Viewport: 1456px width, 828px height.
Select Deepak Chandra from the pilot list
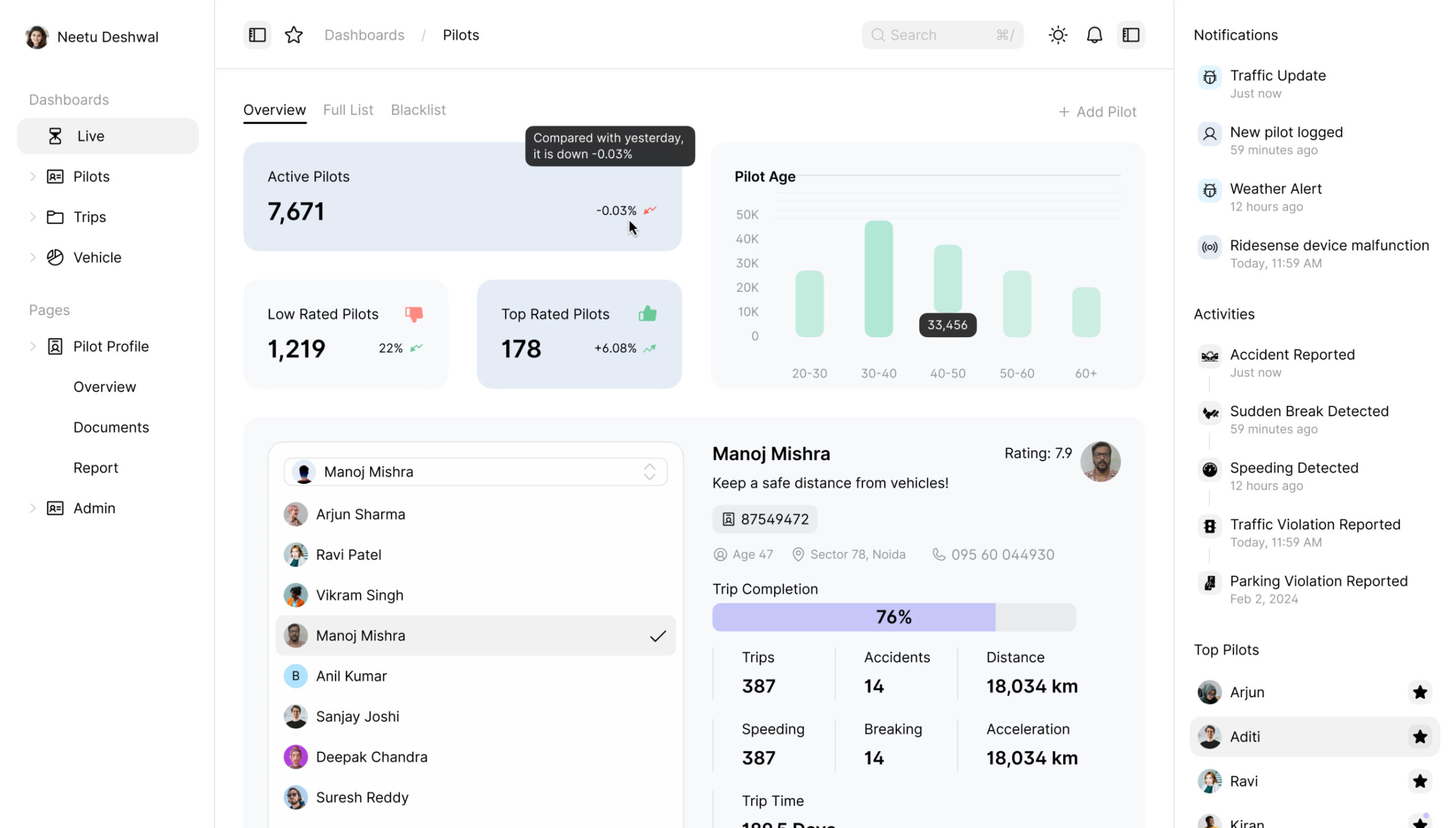[x=475, y=757]
